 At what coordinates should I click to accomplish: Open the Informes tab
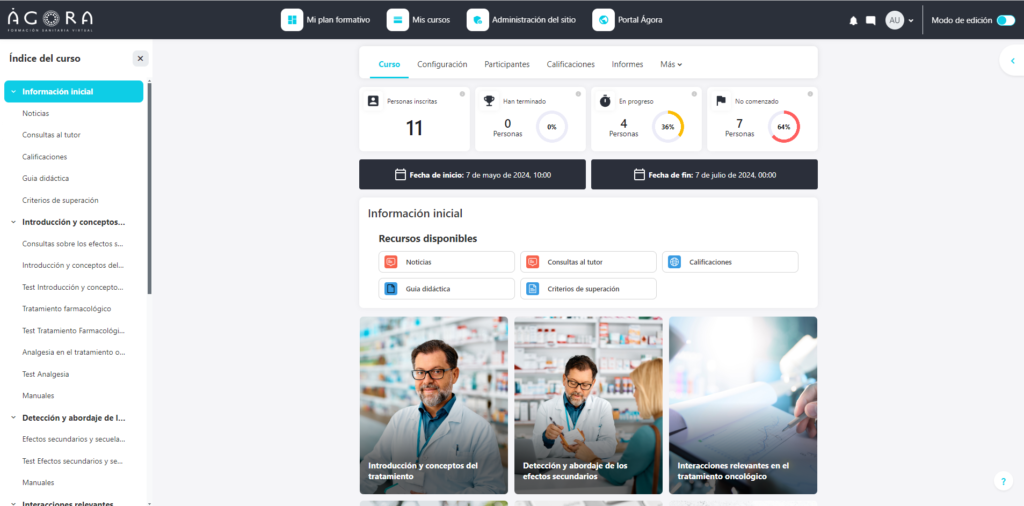(x=627, y=64)
